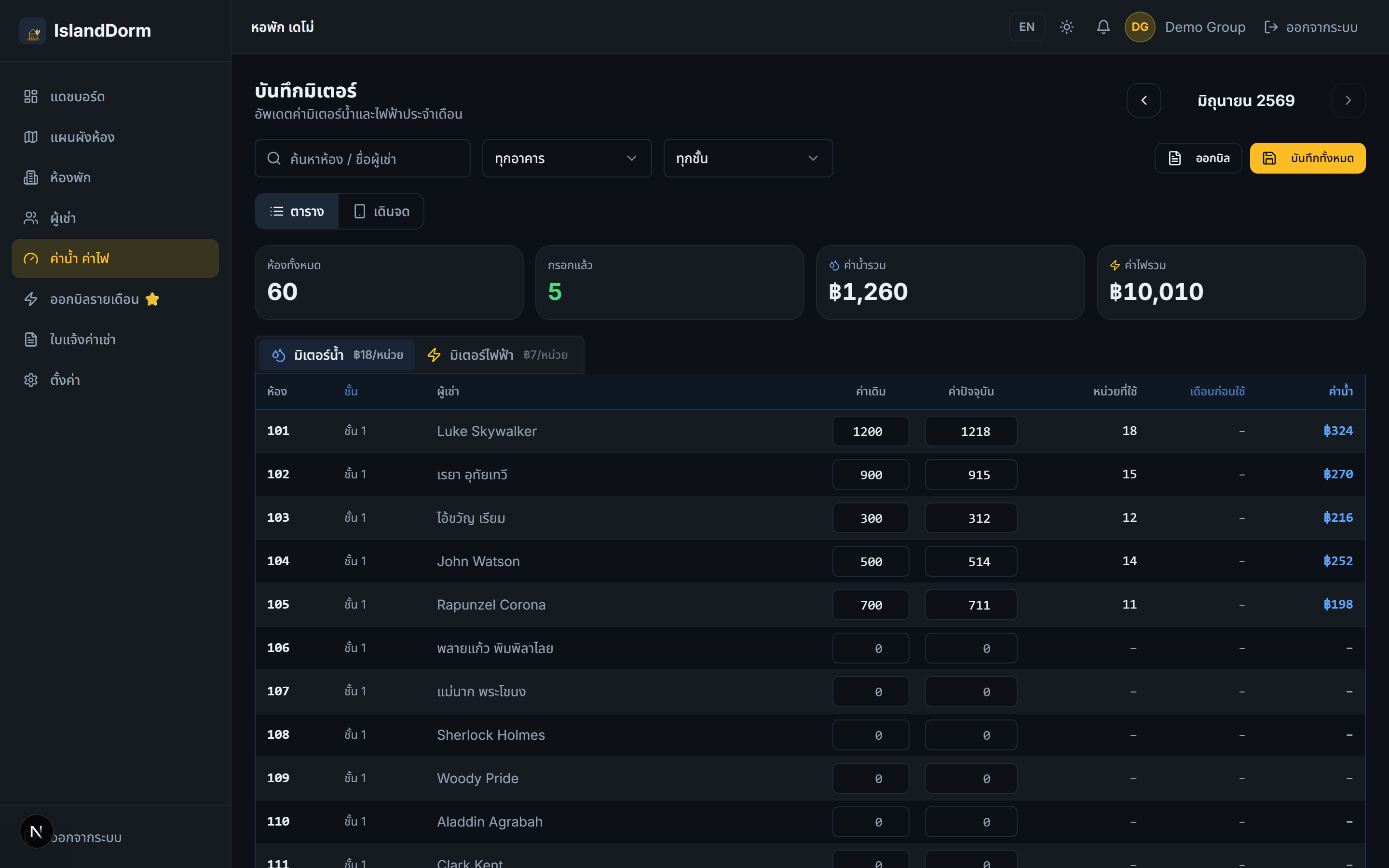
Task: Switch language with the EN toggle
Action: tap(1026, 27)
